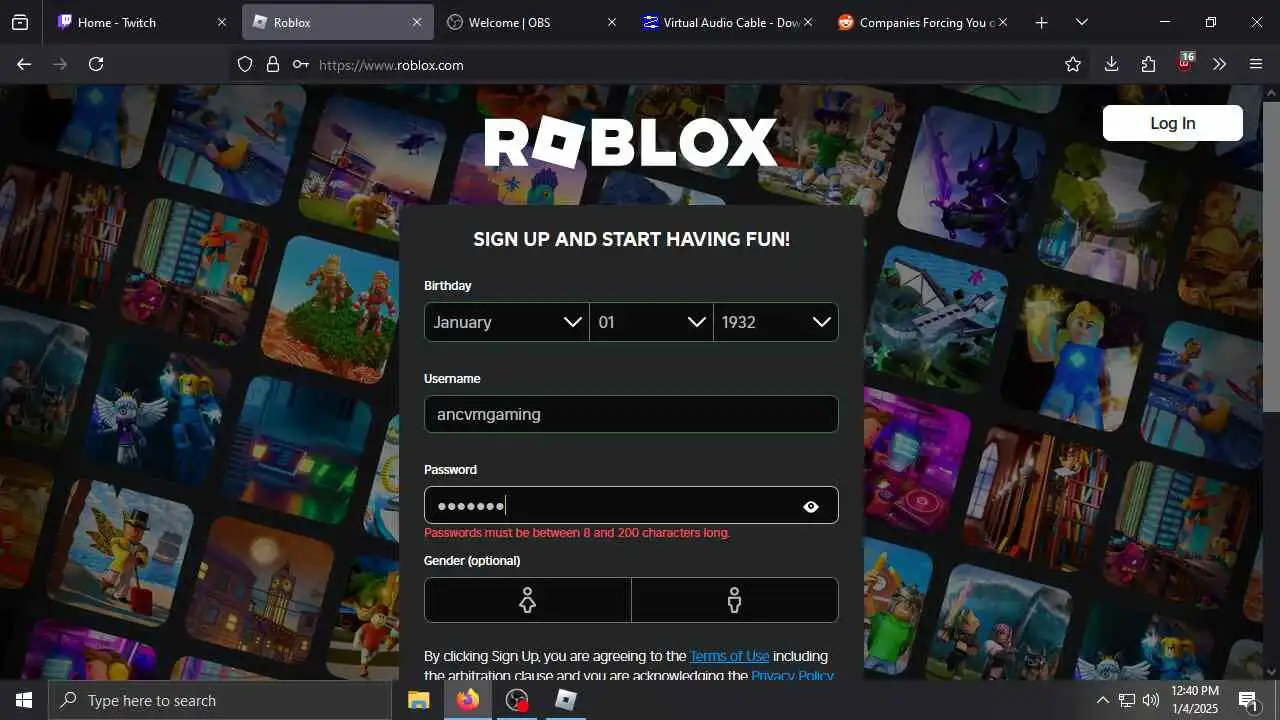The width and height of the screenshot is (1280, 720).
Task: Select the male gender icon
Action: pos(735,600)
